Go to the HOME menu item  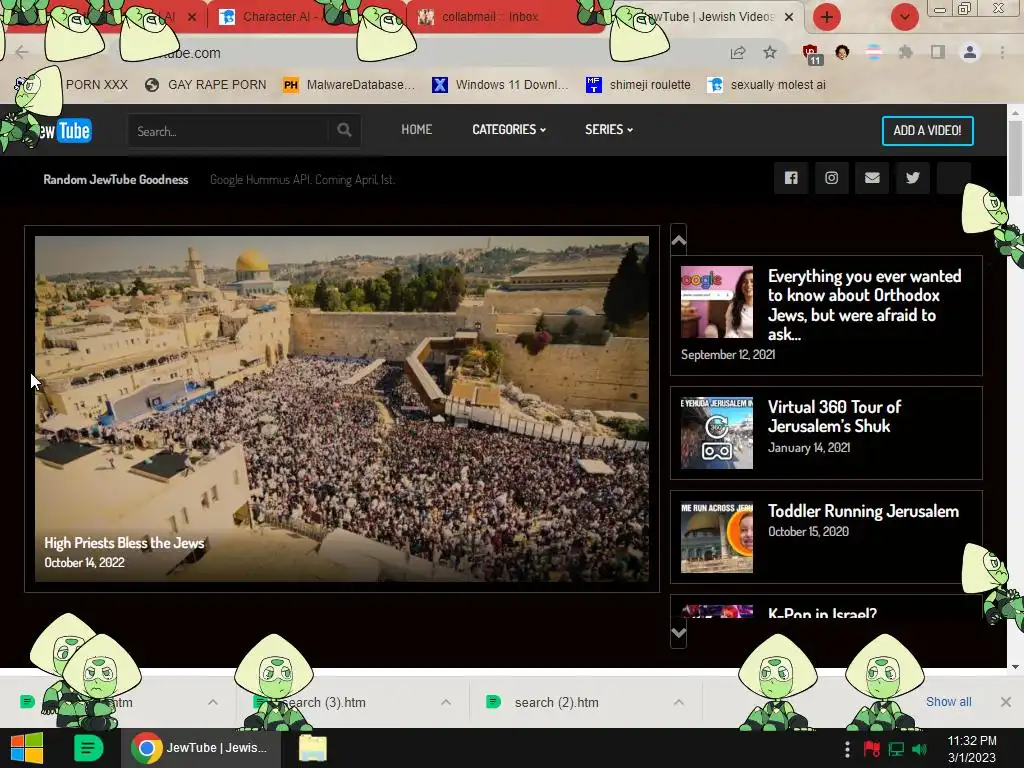click(417, 129)
